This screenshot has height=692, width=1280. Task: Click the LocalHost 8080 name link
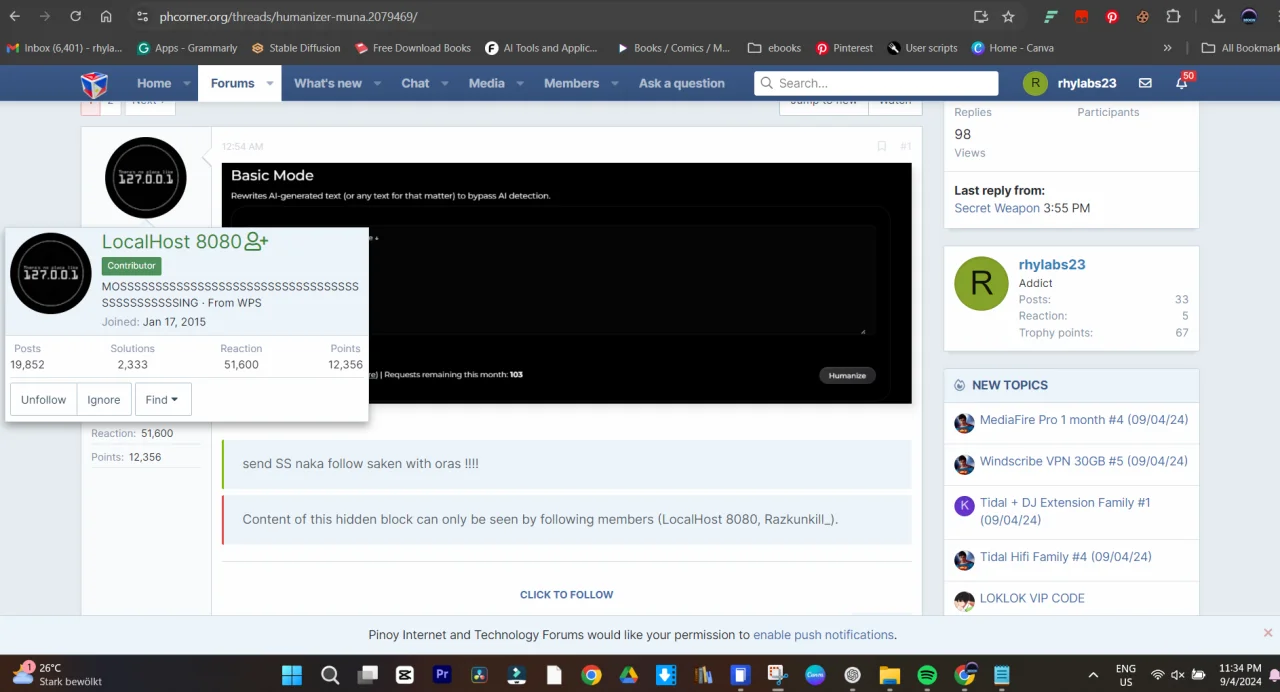[x=172, y=241]
